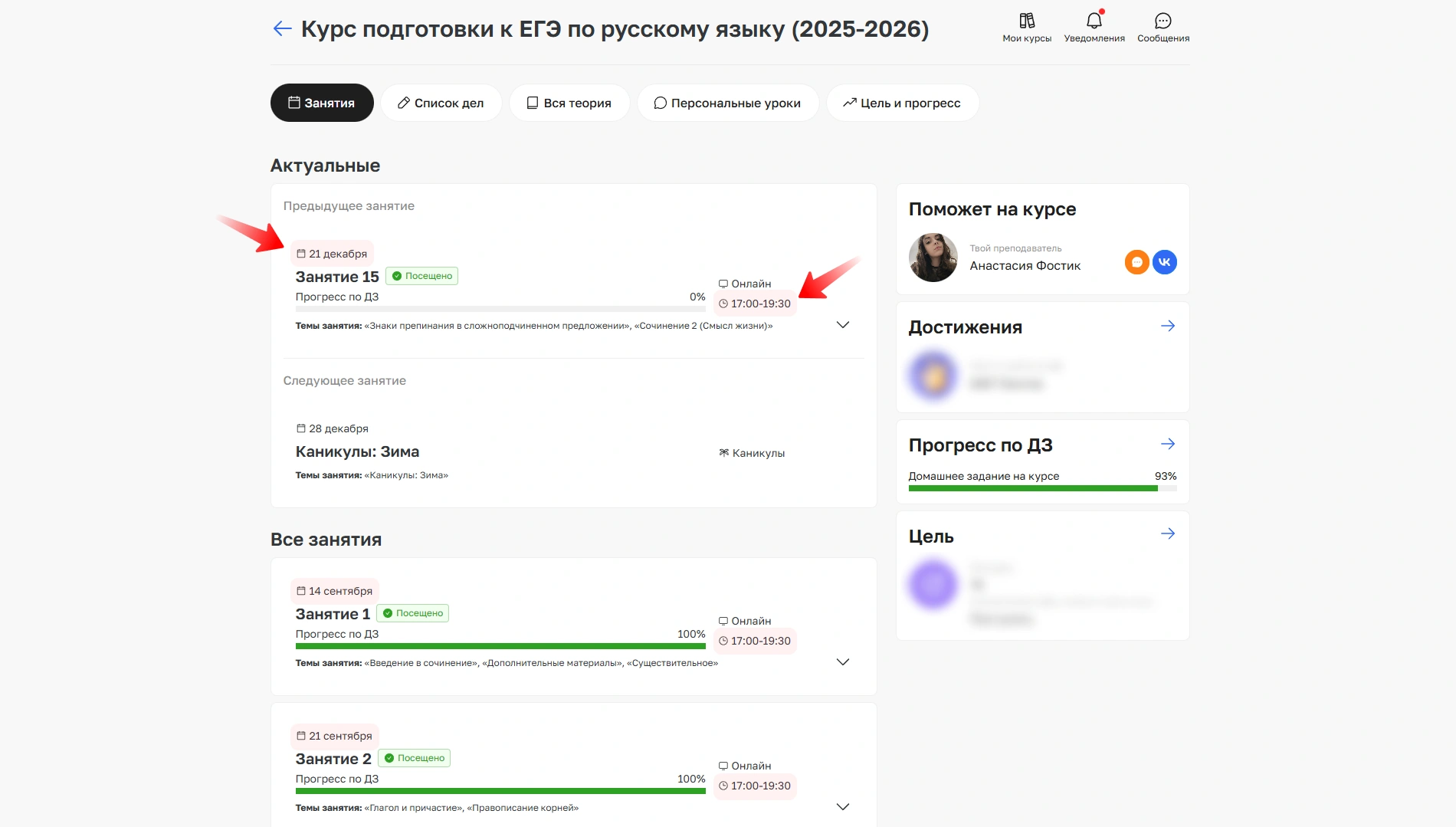The image size is (1456, 827).
Task: Click the orange chat icon for teacher
Action: (x=1136, y=262)
